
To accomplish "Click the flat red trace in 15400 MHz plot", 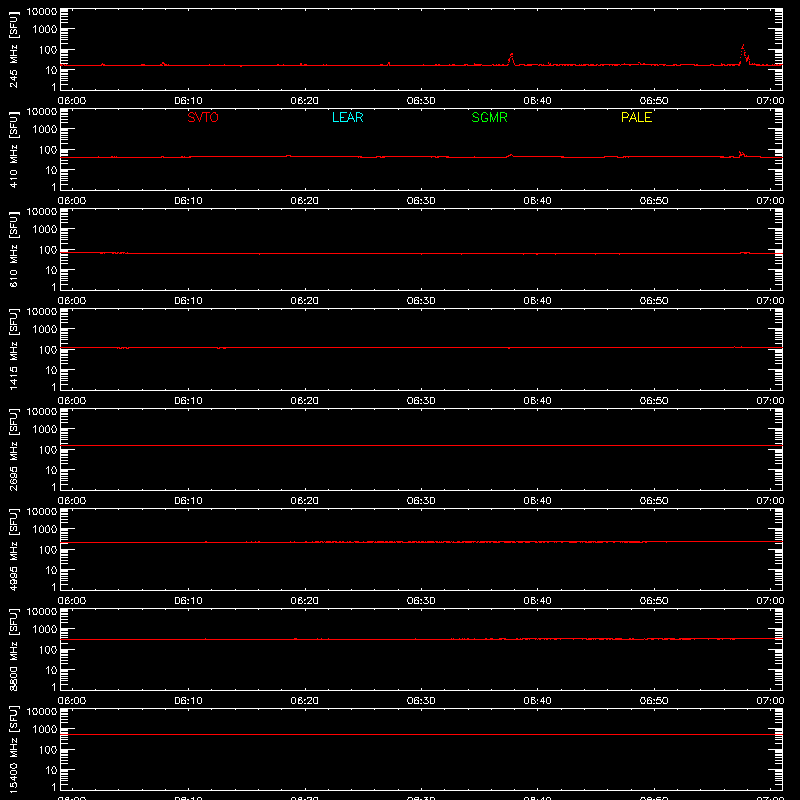I will pyautogui.click(x=421, y=735).
